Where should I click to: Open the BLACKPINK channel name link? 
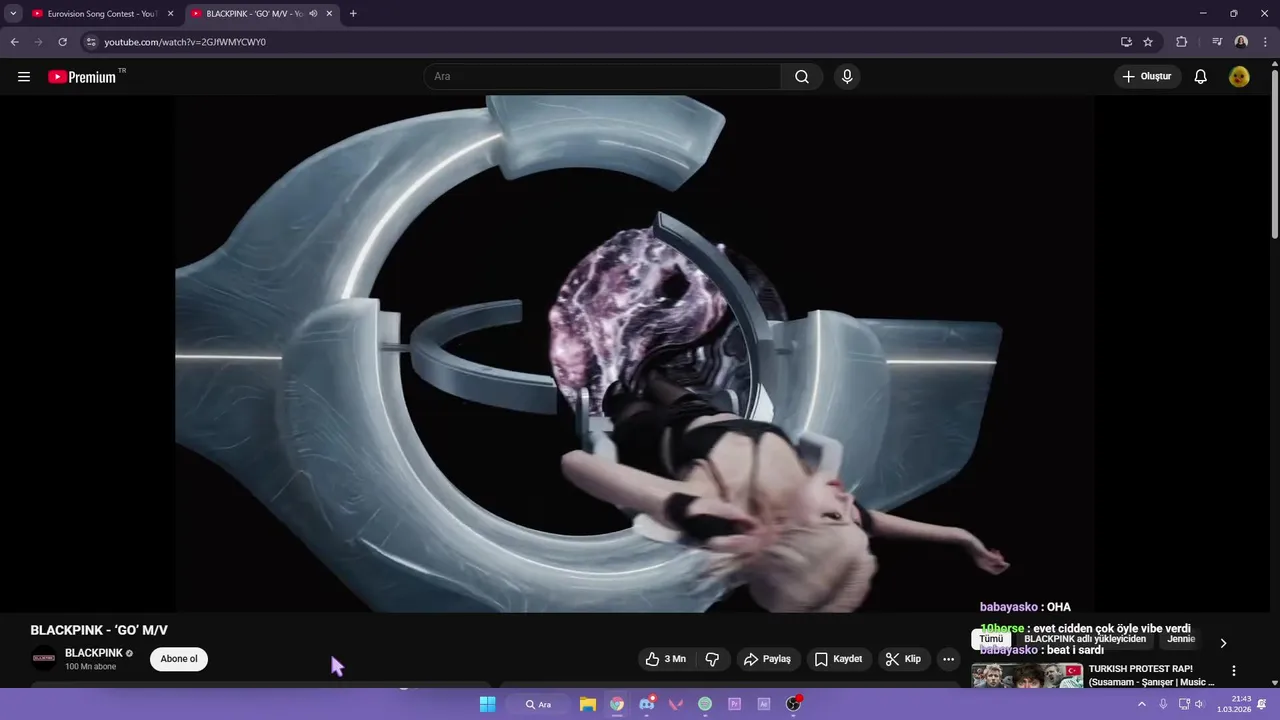click(94, 653)
